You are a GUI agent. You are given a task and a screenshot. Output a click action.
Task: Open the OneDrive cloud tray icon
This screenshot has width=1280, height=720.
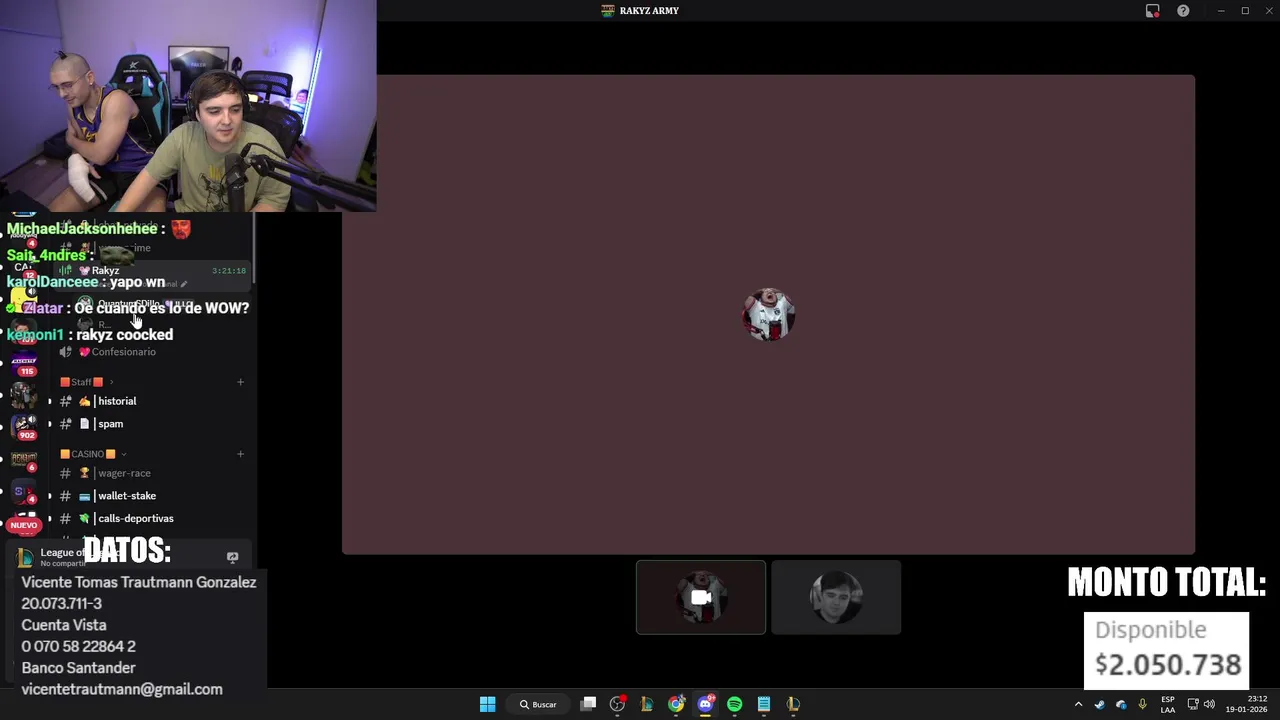(x=1121, y=704)
